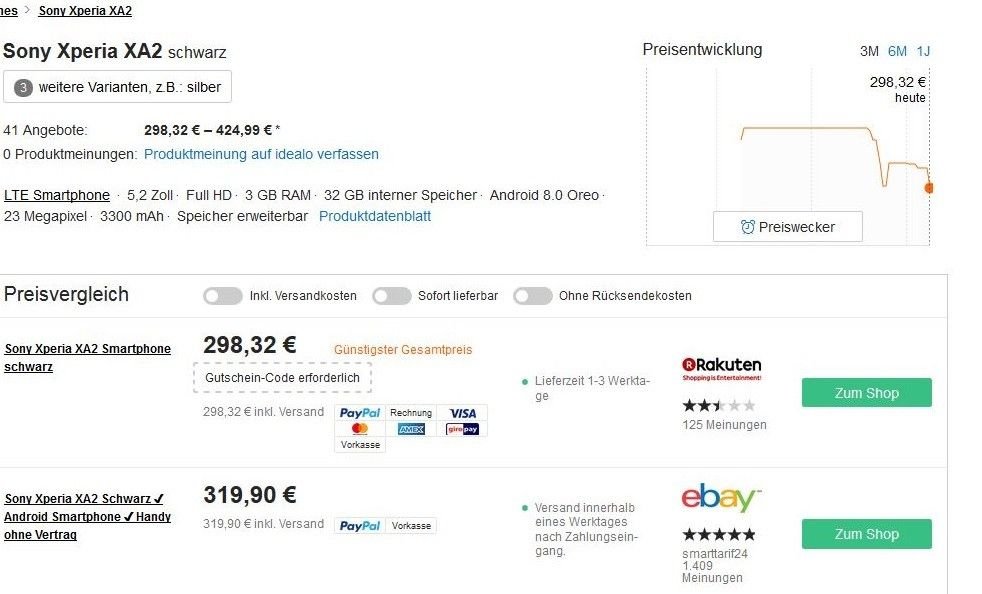This screenshot has height=594, width=982.
Task: Switch price chart to 6M
Action: coord(897,51)
